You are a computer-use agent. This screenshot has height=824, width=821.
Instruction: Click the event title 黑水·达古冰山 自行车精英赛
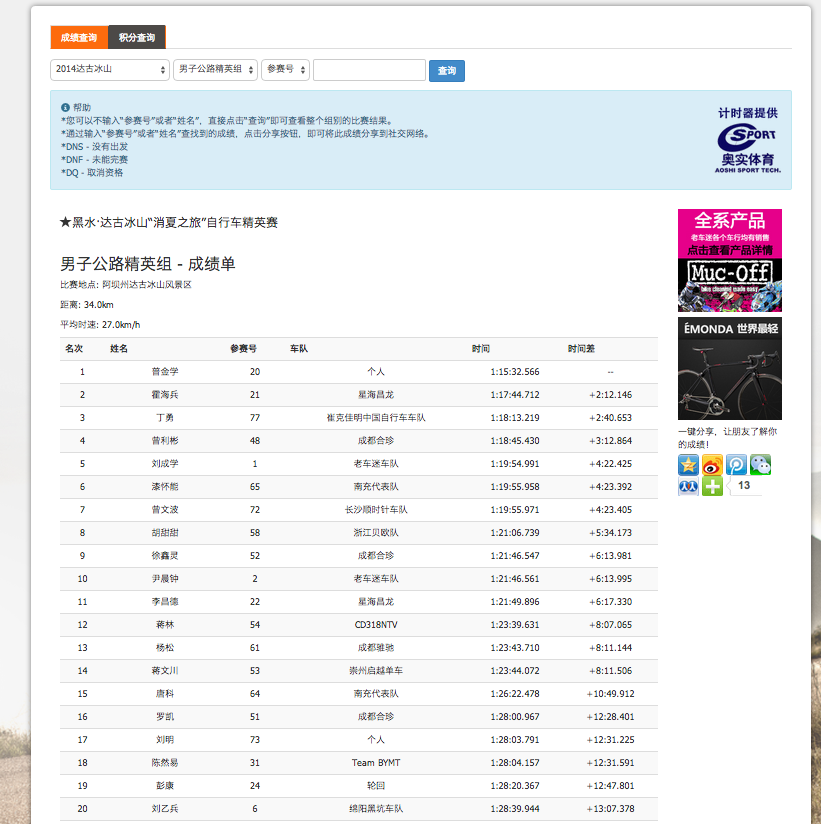pyautogui.click(x=169, y=223)
